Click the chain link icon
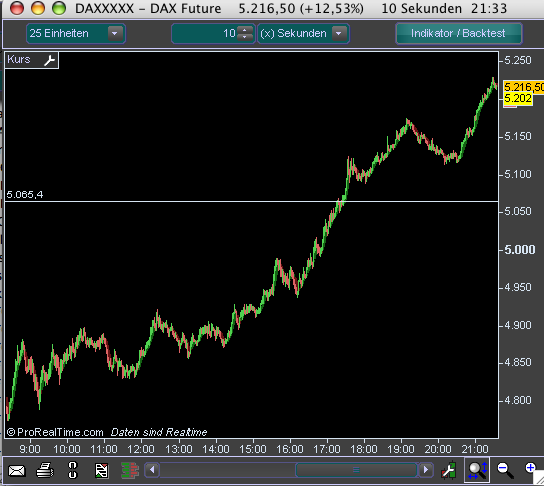This screenshot has height=486, width=544. 73,470
